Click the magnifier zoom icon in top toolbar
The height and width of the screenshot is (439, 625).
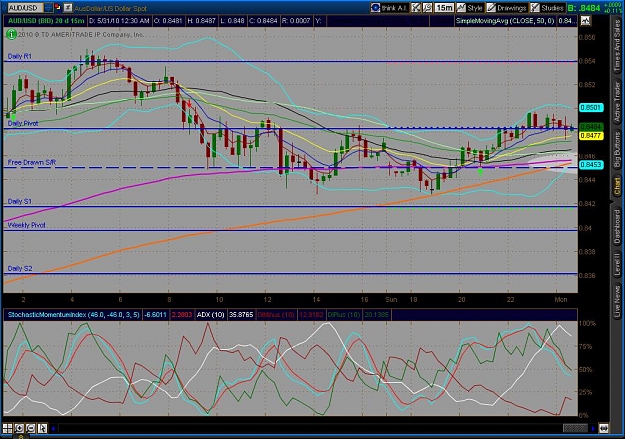[x=427, y=8]
